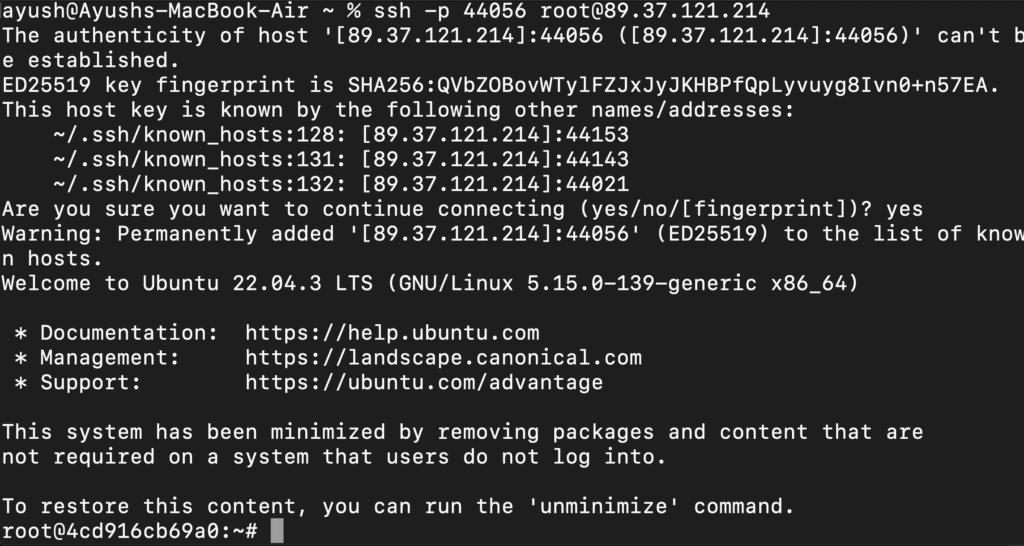The image size is (1024, 546).
Task: Click the 'Management:' label
Action: coord(104,357)
